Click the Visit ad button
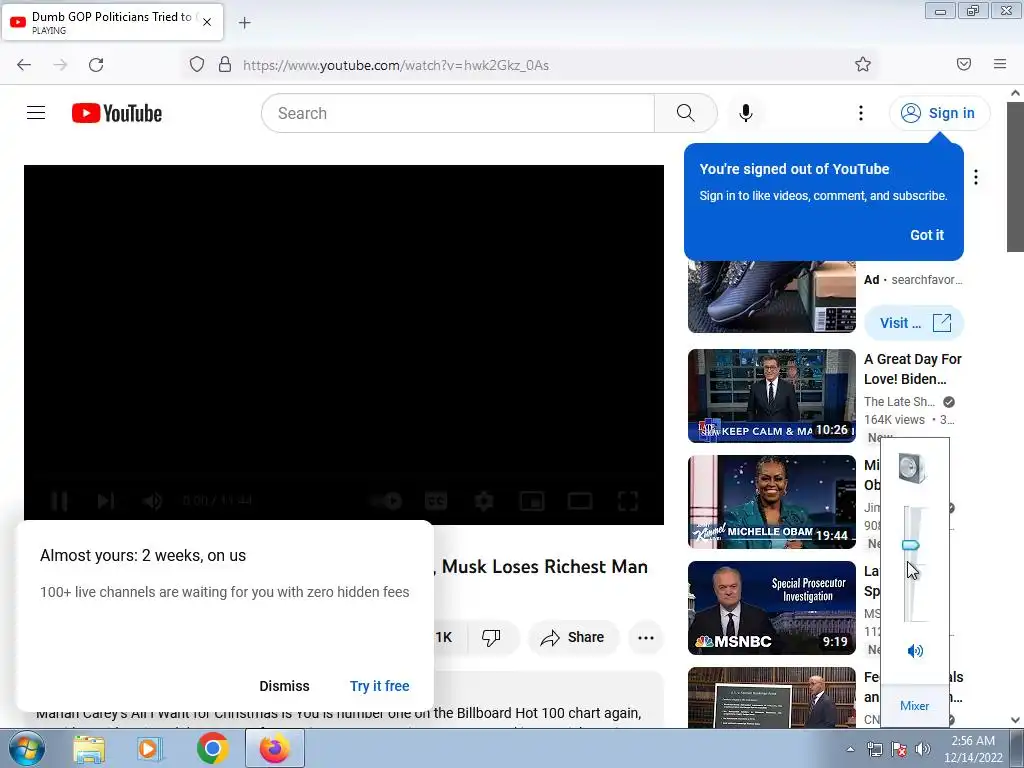1024x768 pixels. (914, 323)
